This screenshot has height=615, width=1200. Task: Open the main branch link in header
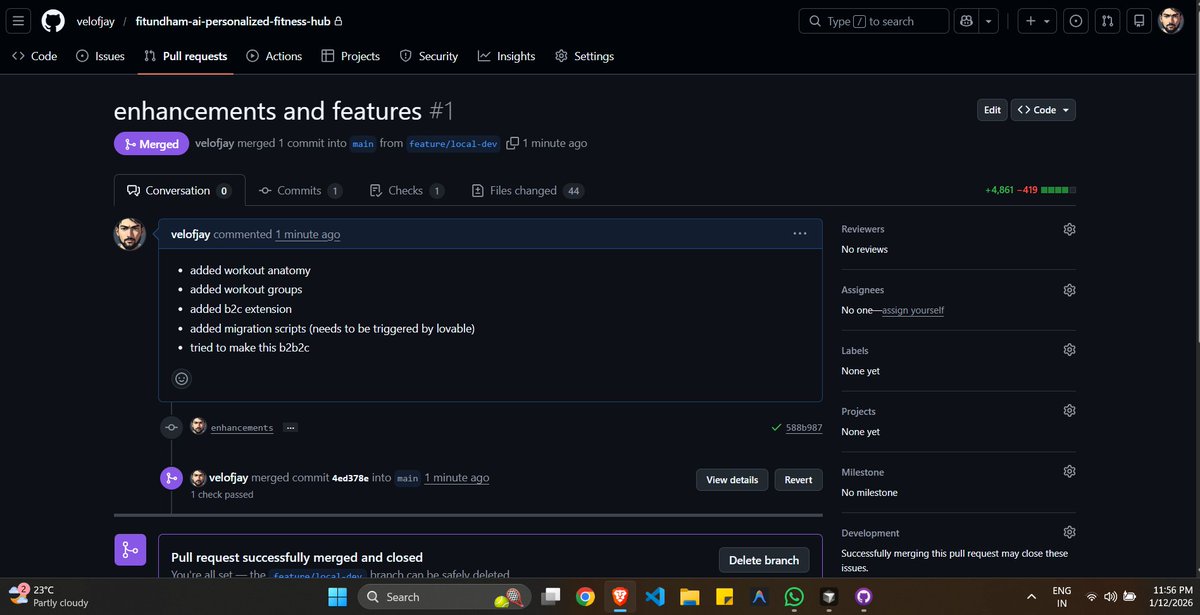click(363, 144)
